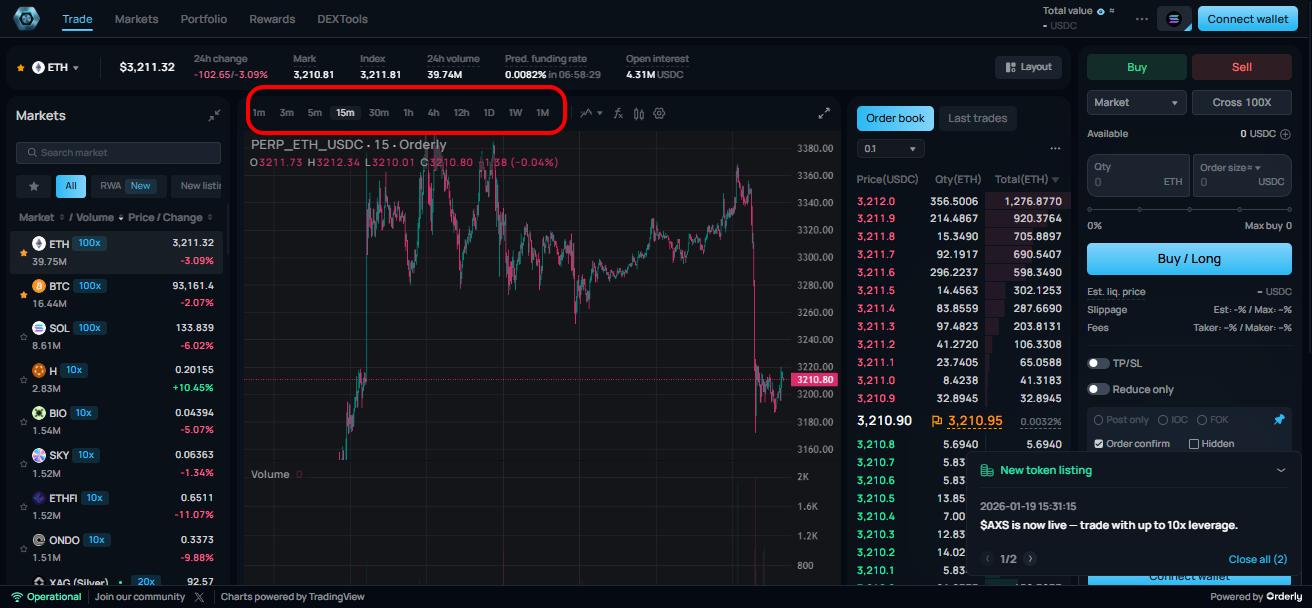Image resolution: width=1312 pixels, height=608 pixels.
Task: Open chart type line icon selector
Action: (591, 113)
